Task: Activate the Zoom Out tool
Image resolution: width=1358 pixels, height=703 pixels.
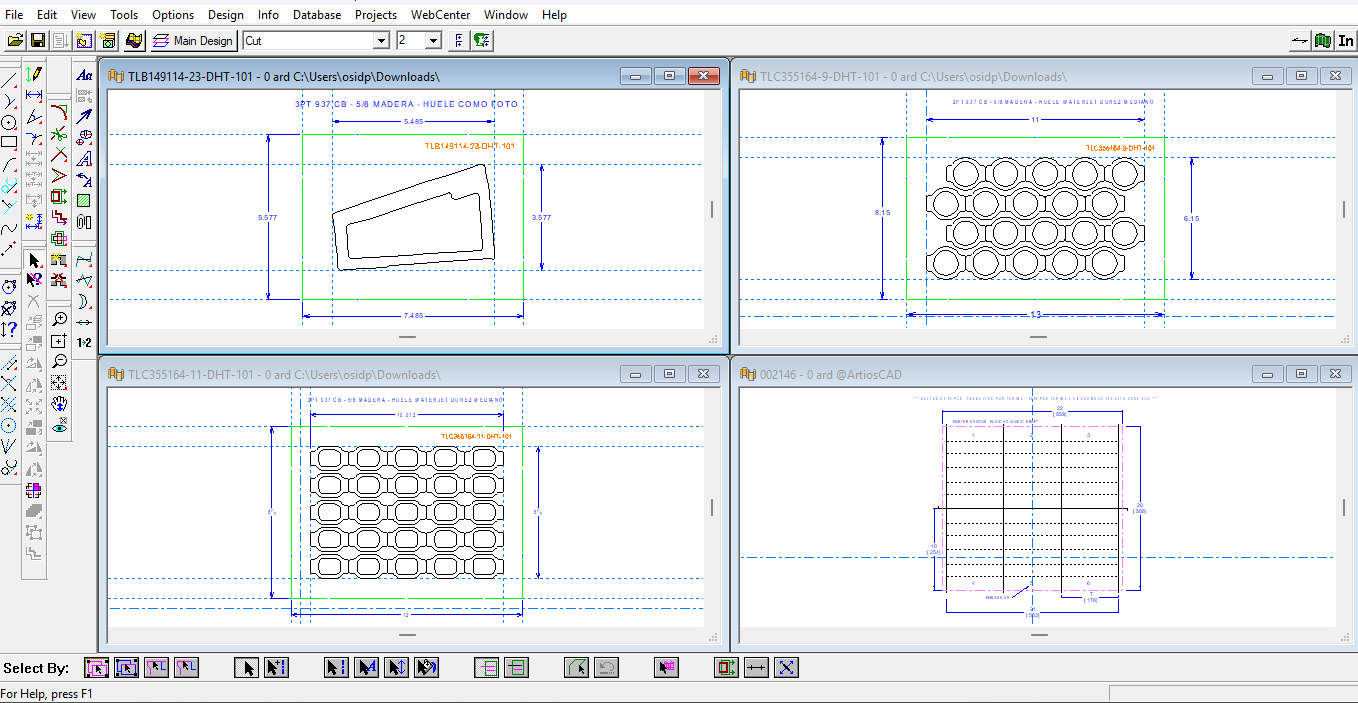Action: pyautogui.click(x=60, y=361)
